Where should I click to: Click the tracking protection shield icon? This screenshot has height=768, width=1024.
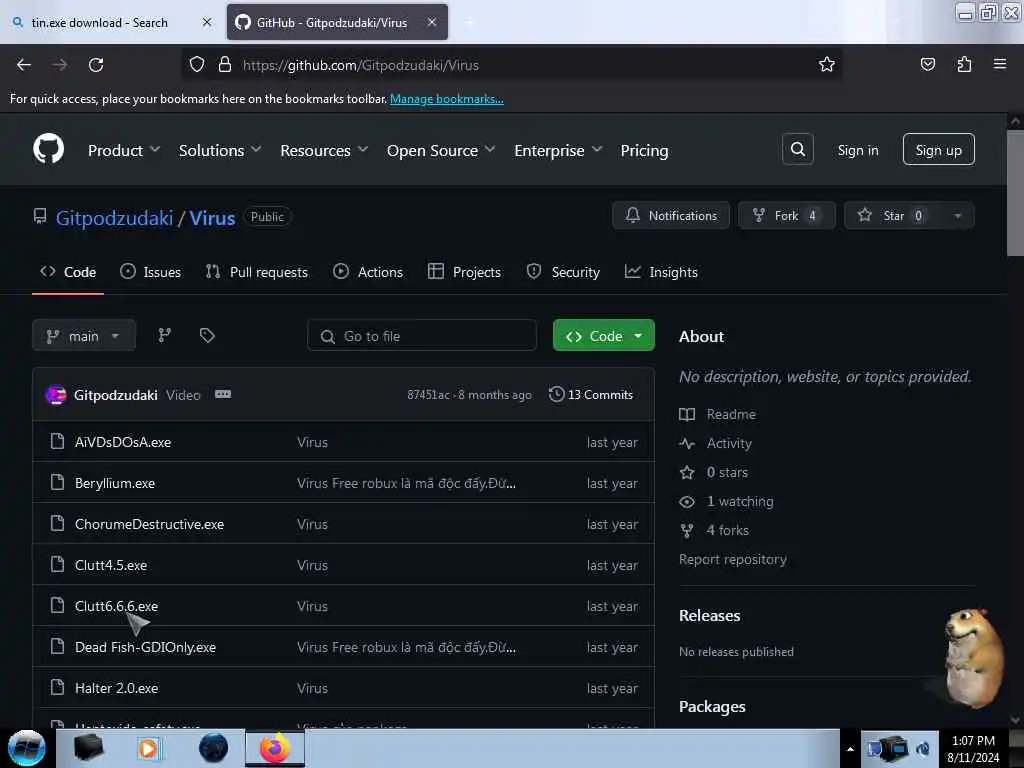(197, 65)
